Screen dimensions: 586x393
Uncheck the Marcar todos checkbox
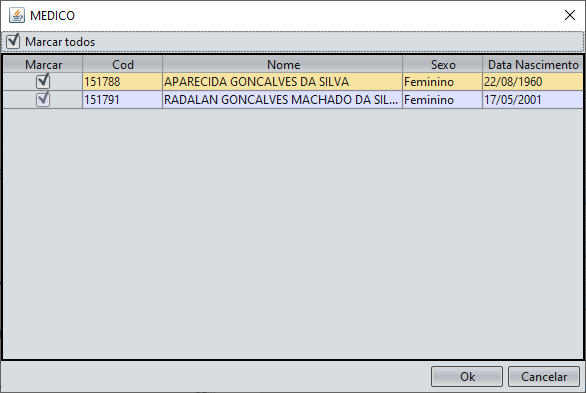(13, 41)
